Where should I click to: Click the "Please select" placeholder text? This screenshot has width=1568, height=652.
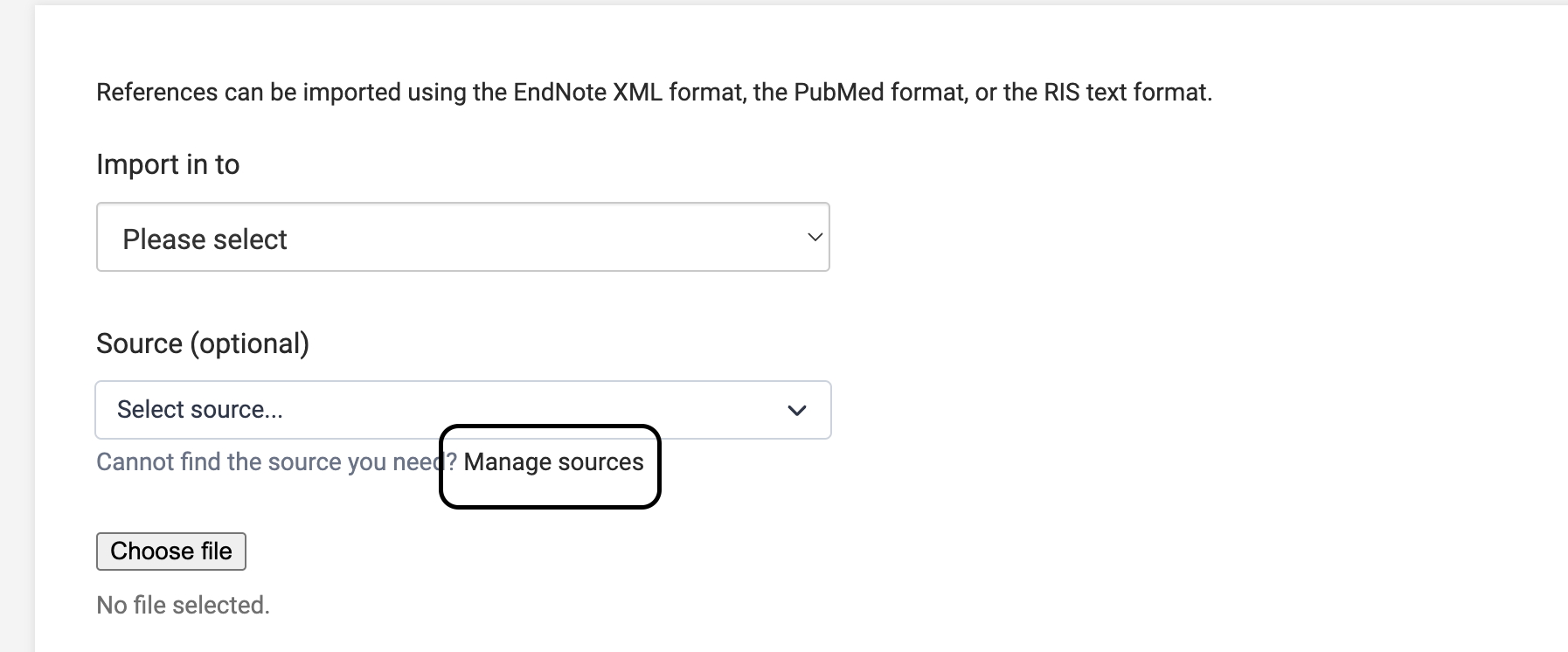pos(205,239)
